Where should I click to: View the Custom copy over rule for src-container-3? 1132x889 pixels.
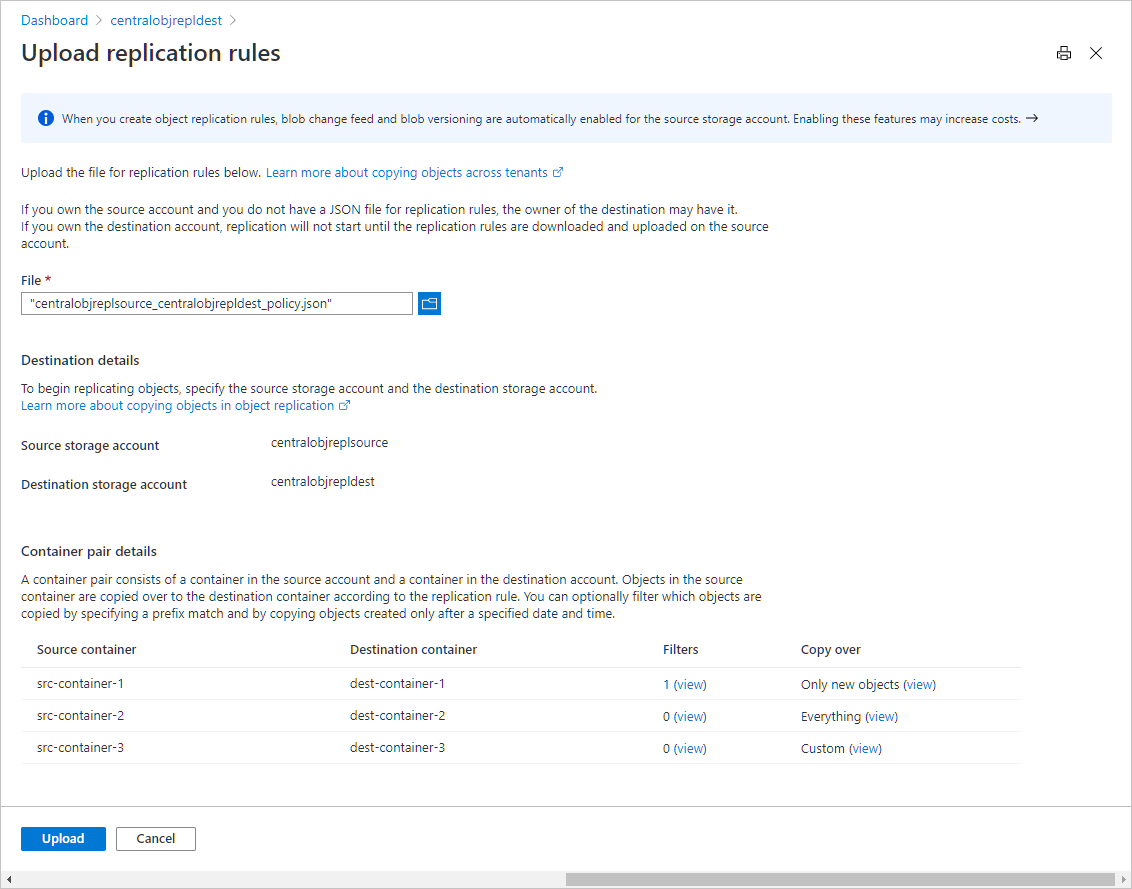pyautogui.click(x=866, y=748)
